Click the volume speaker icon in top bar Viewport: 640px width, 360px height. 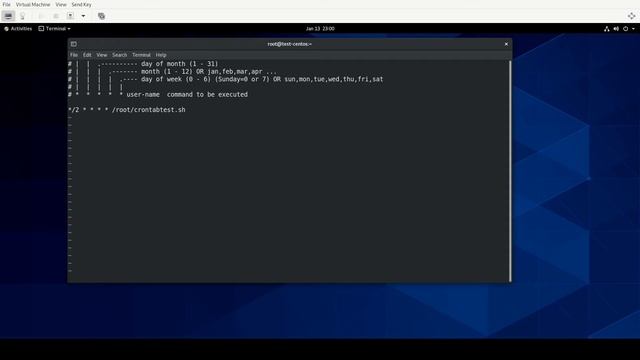point(616,29)
